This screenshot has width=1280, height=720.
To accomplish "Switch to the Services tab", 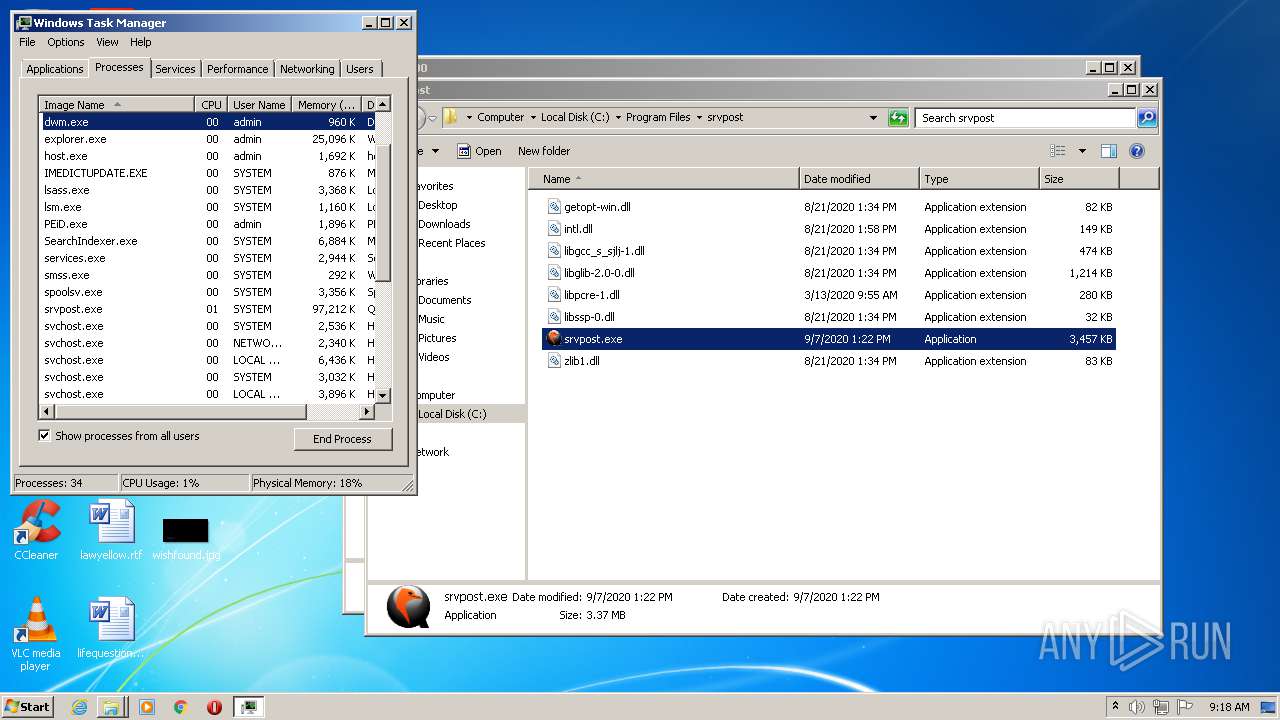I will tap(175, 69).
